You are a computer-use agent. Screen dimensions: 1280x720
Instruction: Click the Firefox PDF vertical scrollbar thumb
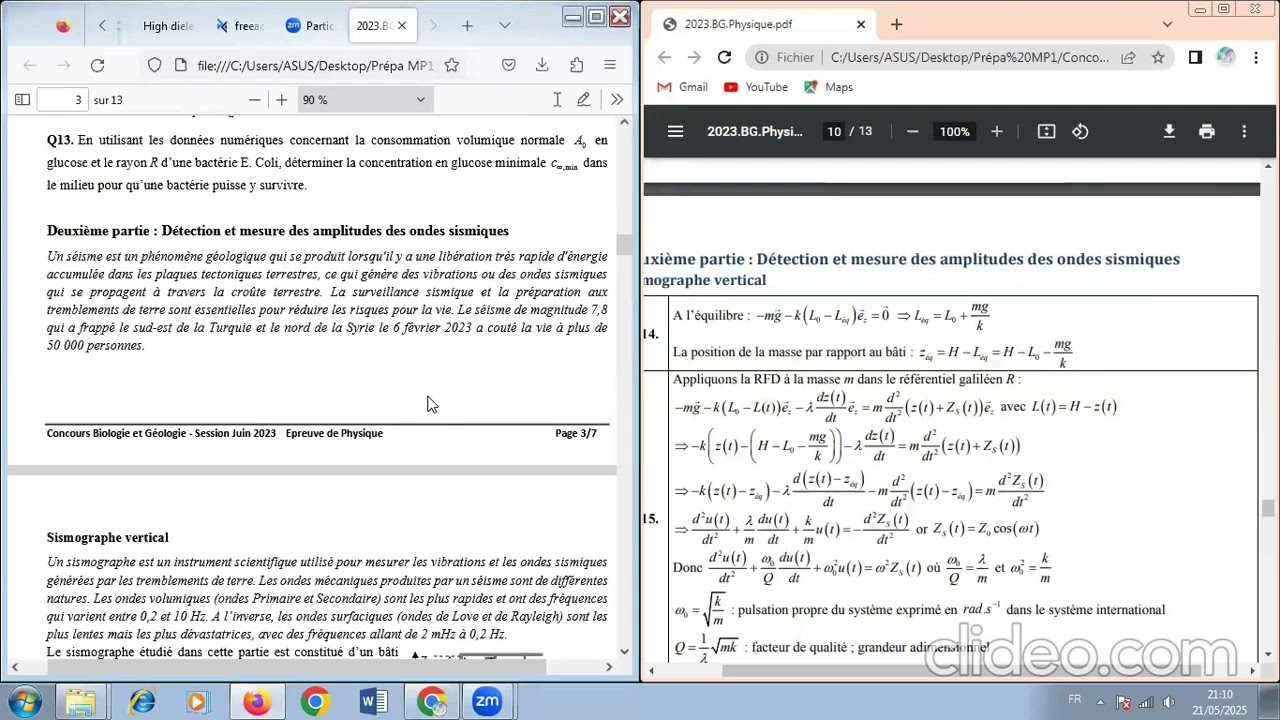click(x=624, y=244)
